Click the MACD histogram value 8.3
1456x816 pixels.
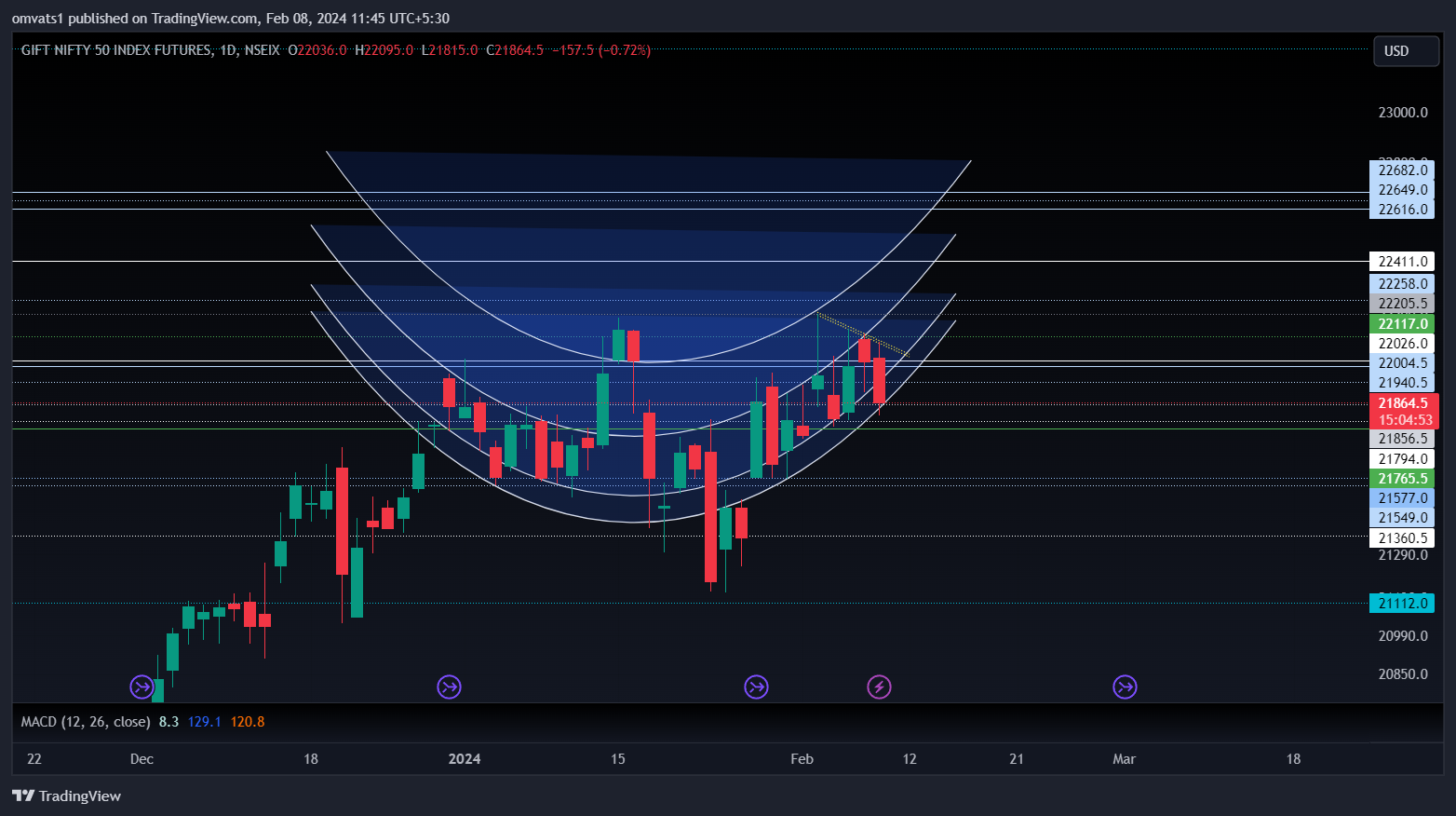click(169, 722)
